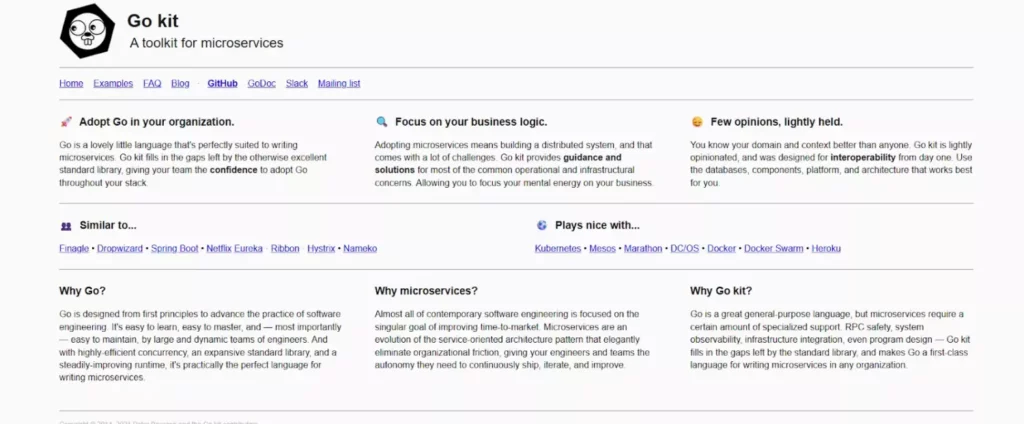Open the Mailing list link

(x=339, y=84)
